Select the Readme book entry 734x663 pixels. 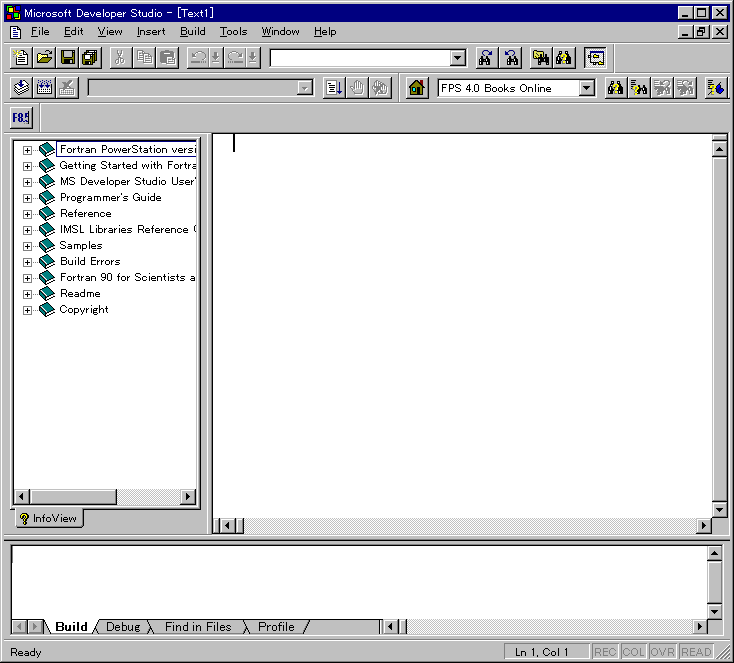click(80, 294)
